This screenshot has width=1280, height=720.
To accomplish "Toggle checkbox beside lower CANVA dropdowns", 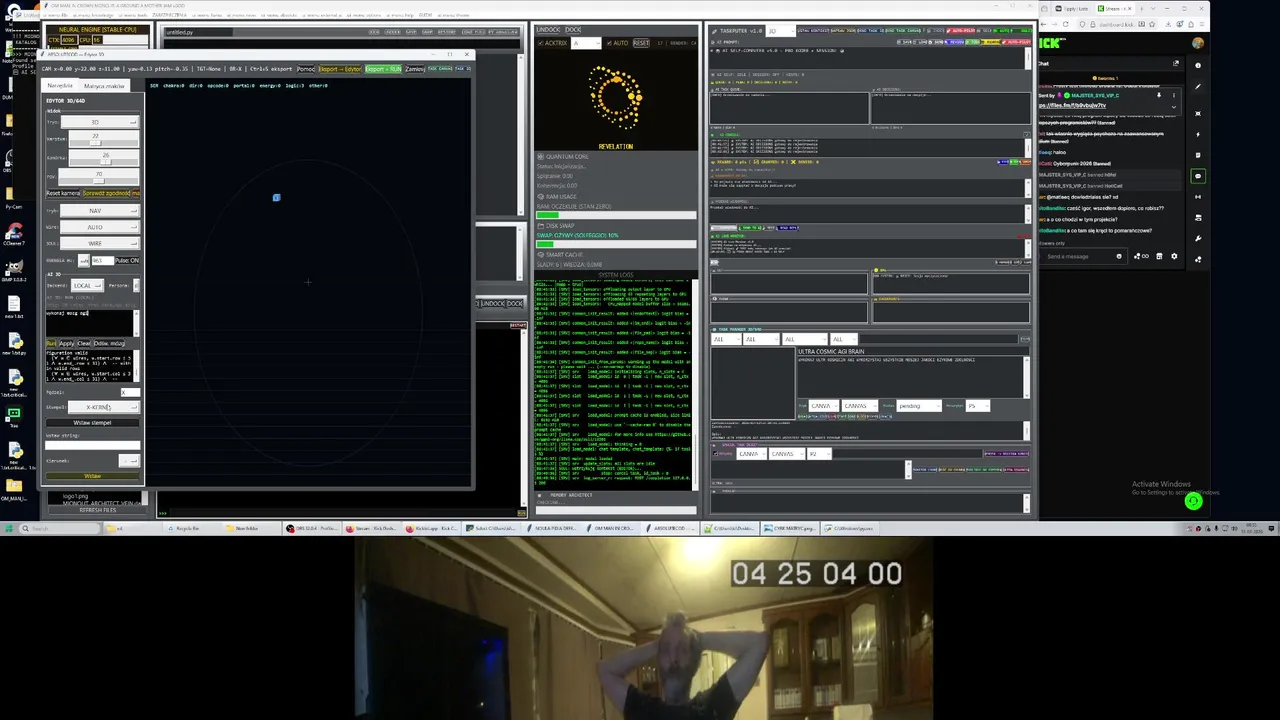I will [716, 453].
